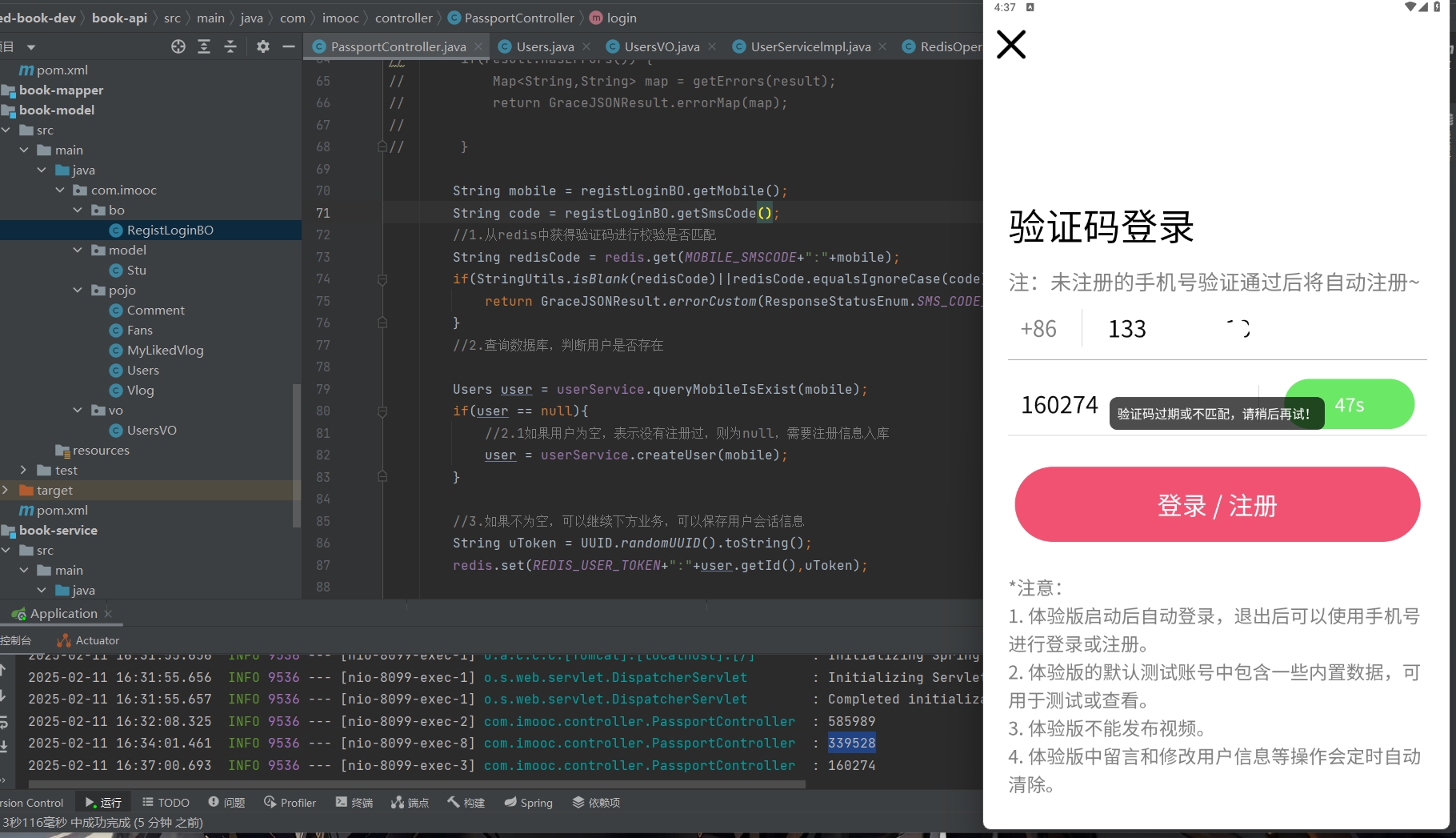Open the 运行 tool window
Image resolution: width=1456 pixels, height=838 pixels.
coord(103,802)
